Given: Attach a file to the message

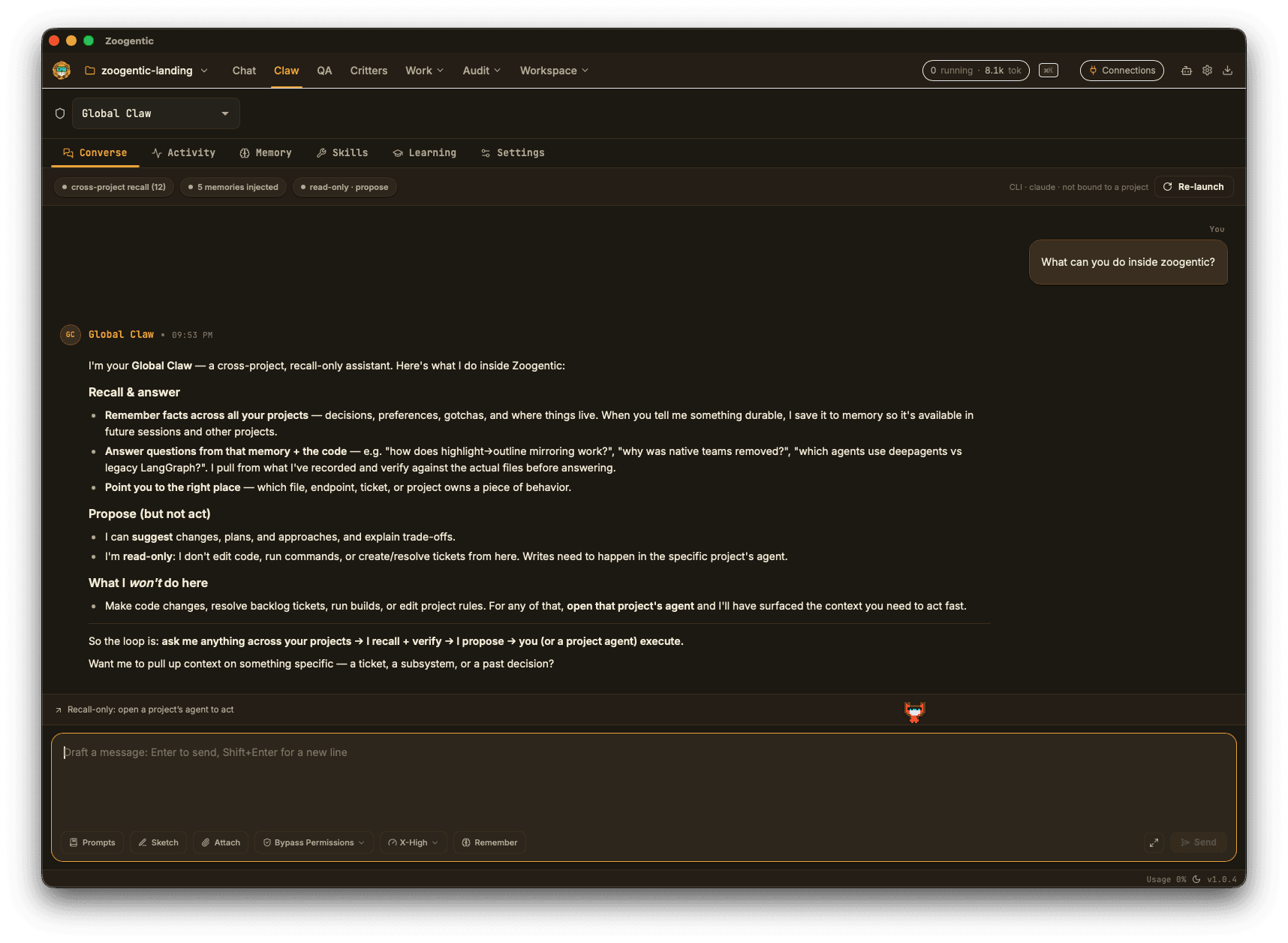Looking at the screenshot, I should click(221, 842).
